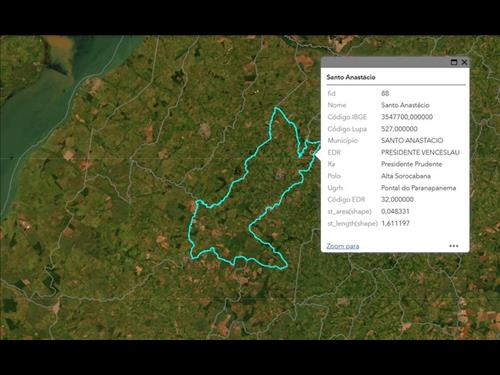Click the Polo value 'Alta Sorocabana'
The image size is (500, 375).
coord(406,176)
